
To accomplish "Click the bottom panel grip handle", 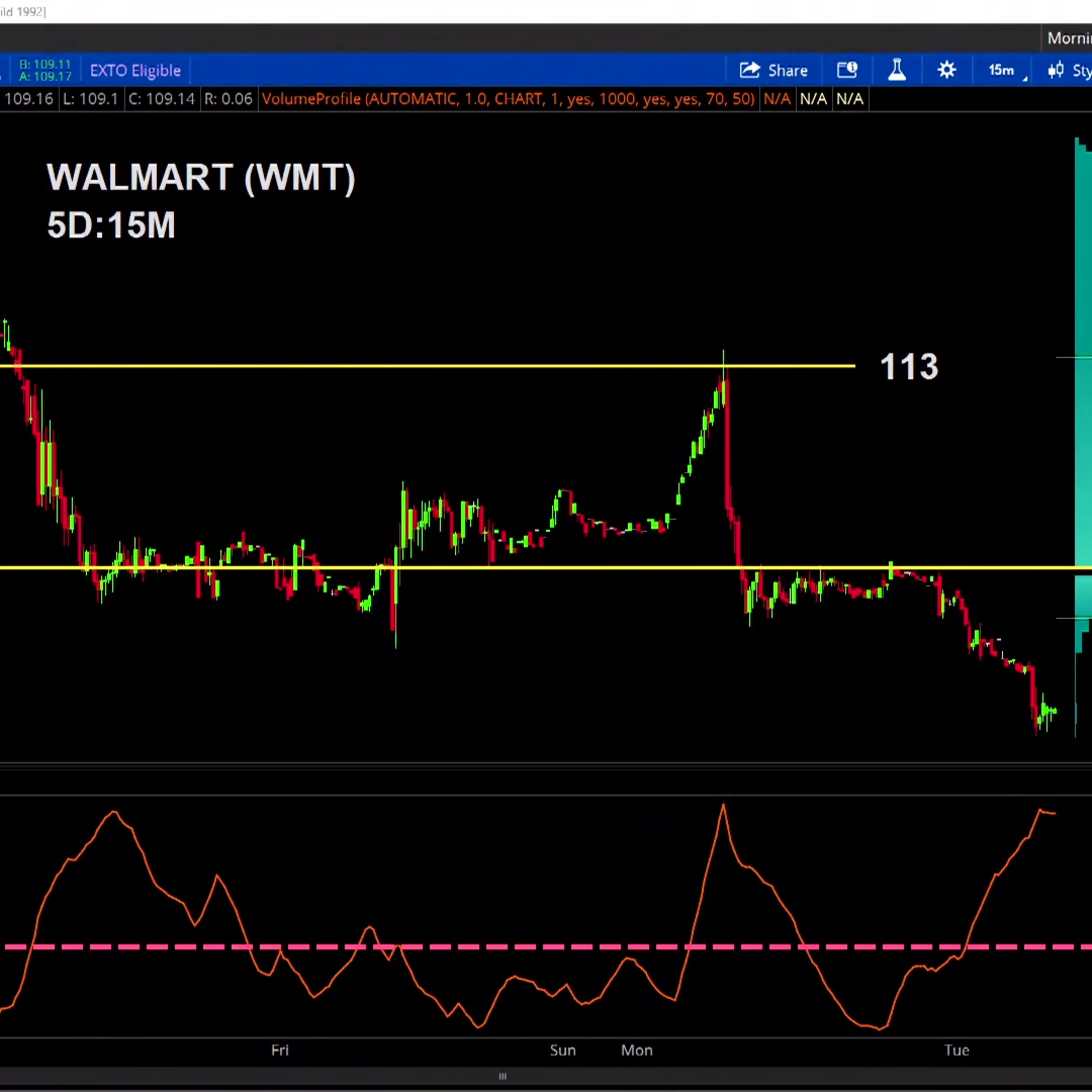I will [502, 1076].
